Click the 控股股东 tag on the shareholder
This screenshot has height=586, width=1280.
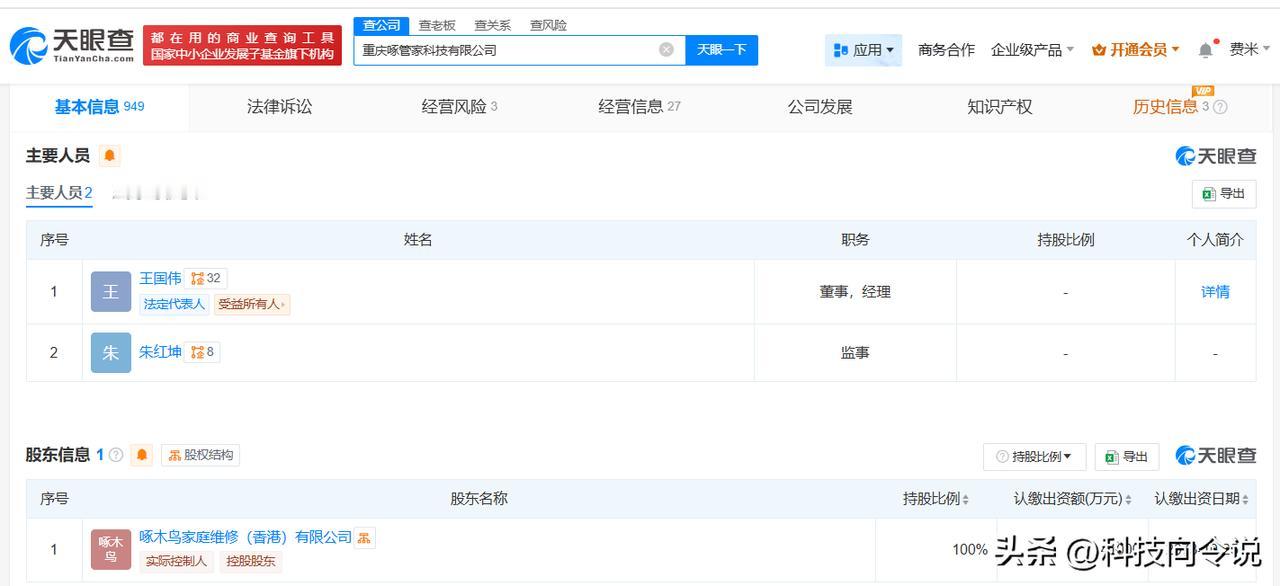point(250,561)
